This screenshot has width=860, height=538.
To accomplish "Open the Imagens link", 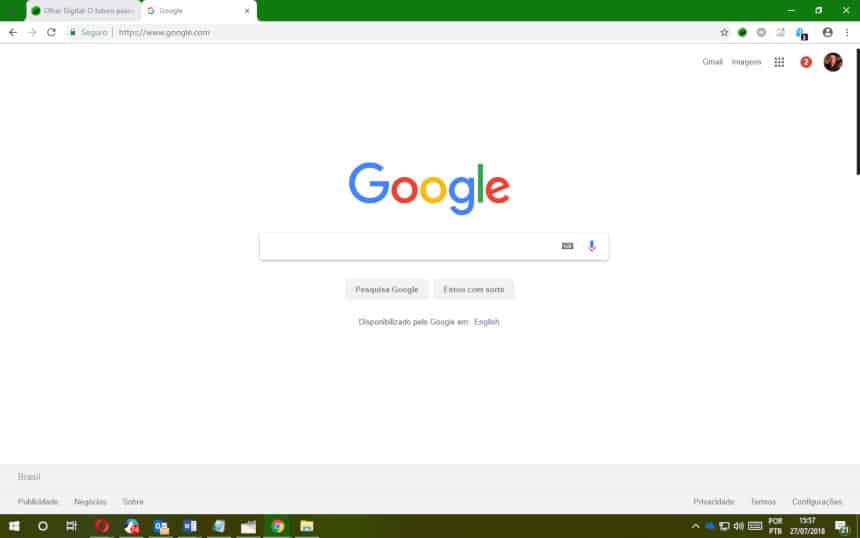I will click(746, 62).
